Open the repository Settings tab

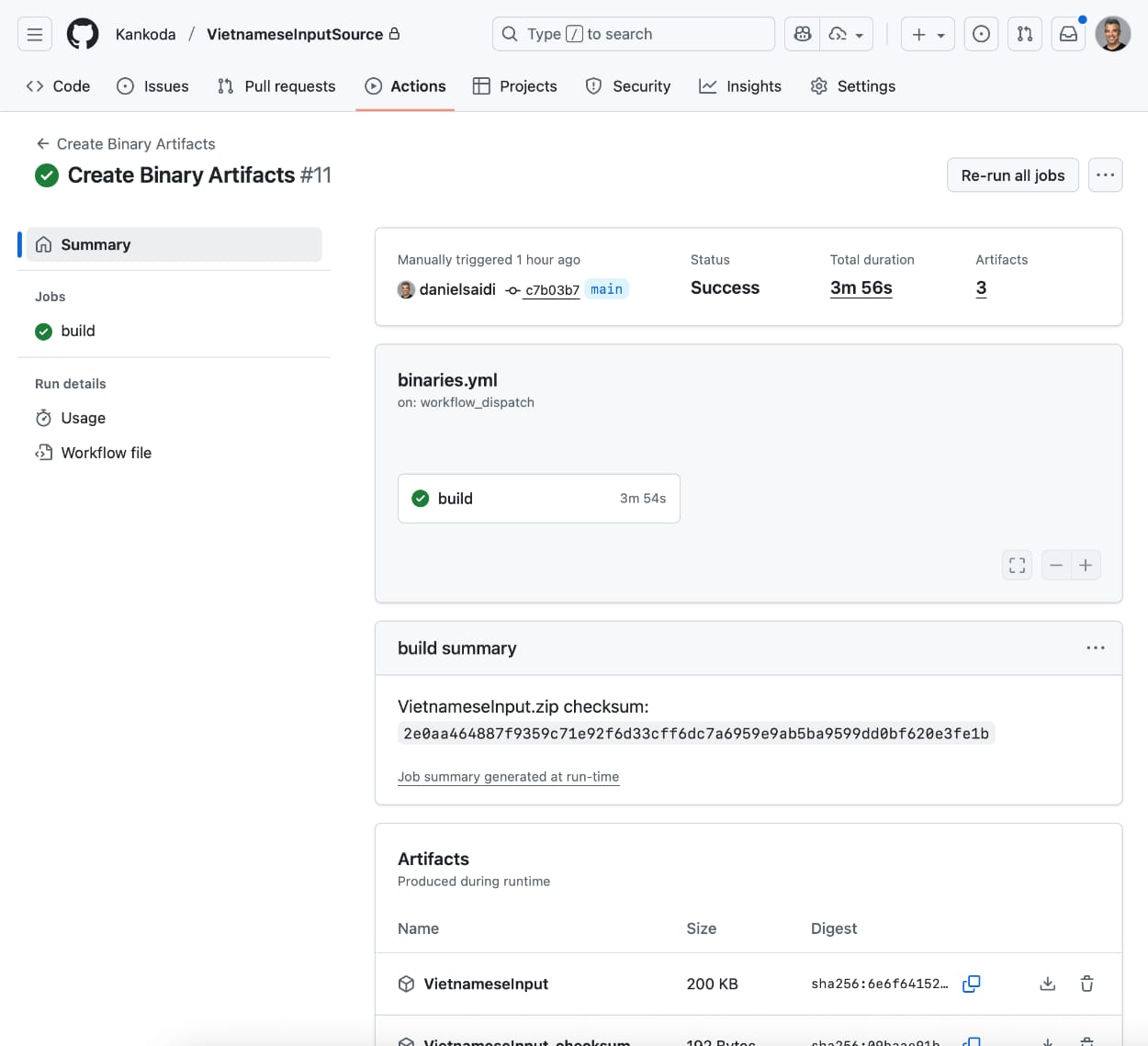click(852, 85)
